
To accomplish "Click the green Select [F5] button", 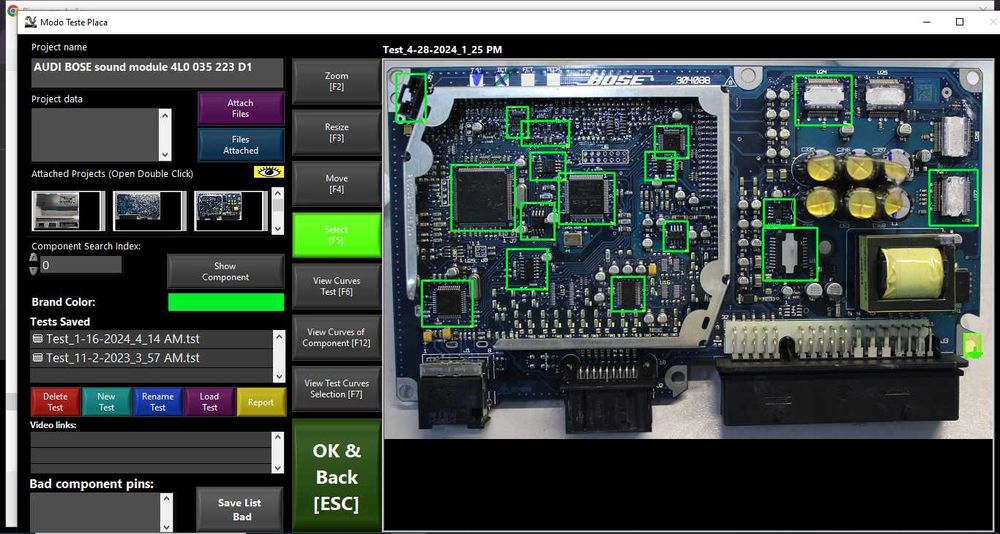I will 336,235.
